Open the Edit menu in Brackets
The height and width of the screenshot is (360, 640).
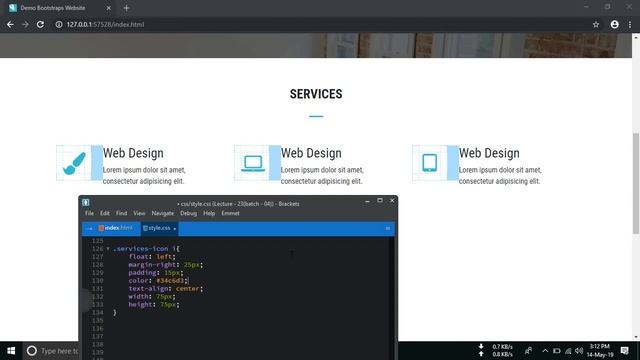(x=105, y=213)
